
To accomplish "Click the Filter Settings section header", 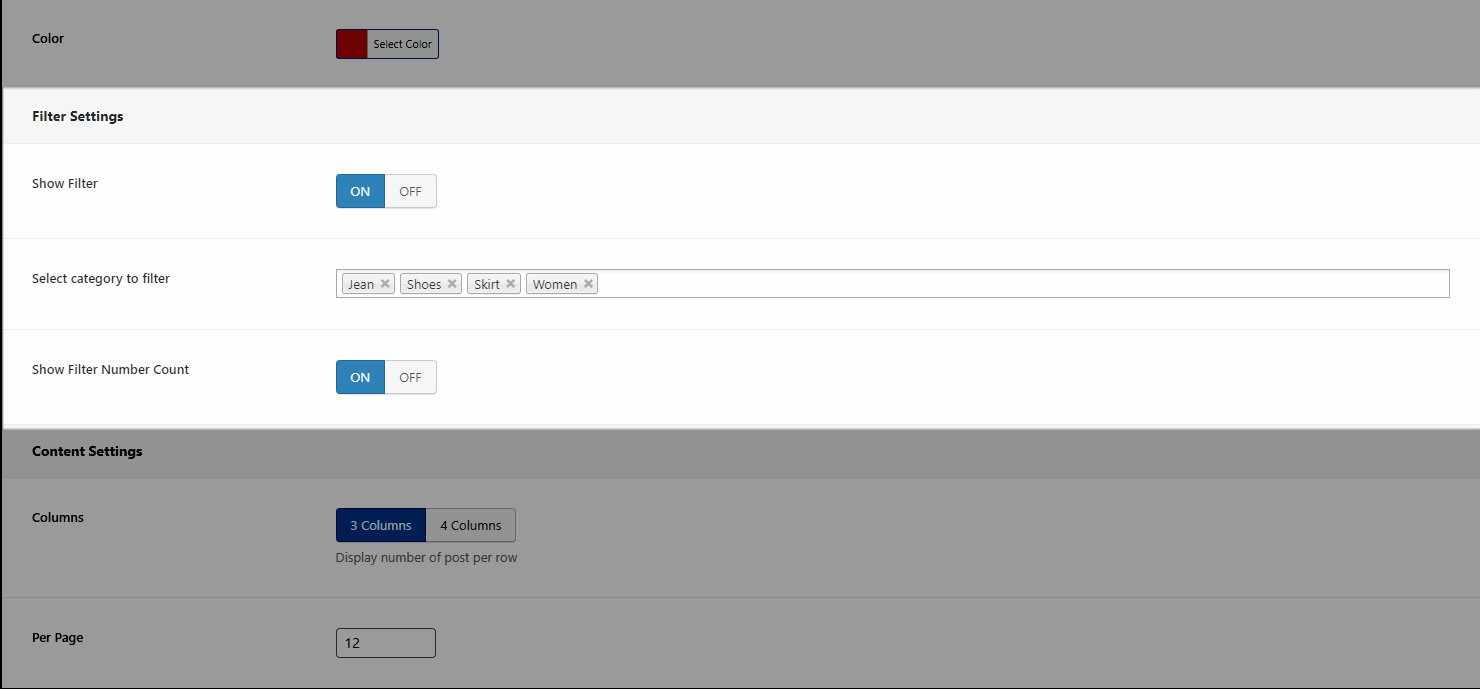I will [78, 116].
